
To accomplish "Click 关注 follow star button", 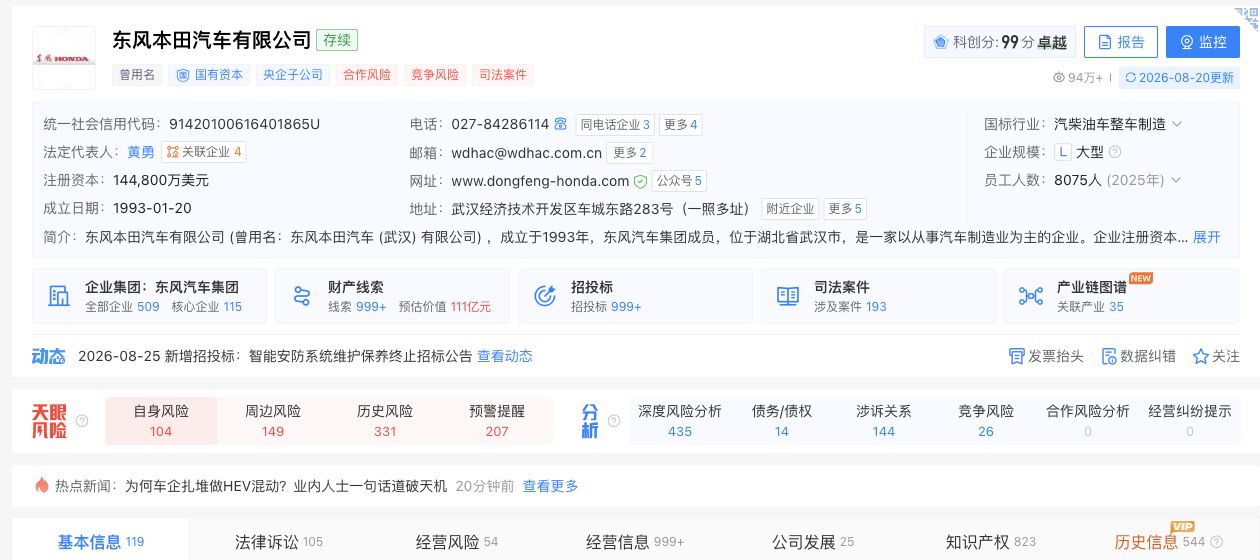I will 1216,356.
